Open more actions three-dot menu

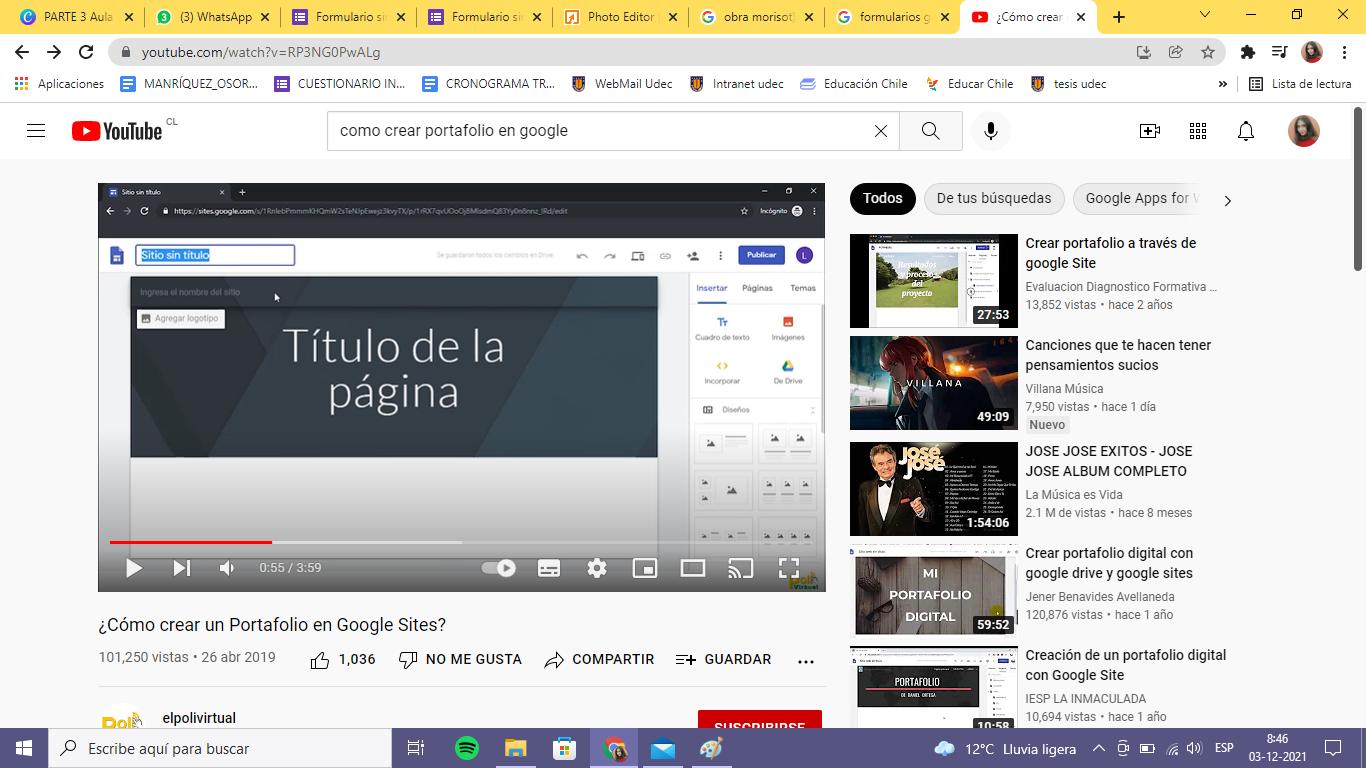click(806, 661)
